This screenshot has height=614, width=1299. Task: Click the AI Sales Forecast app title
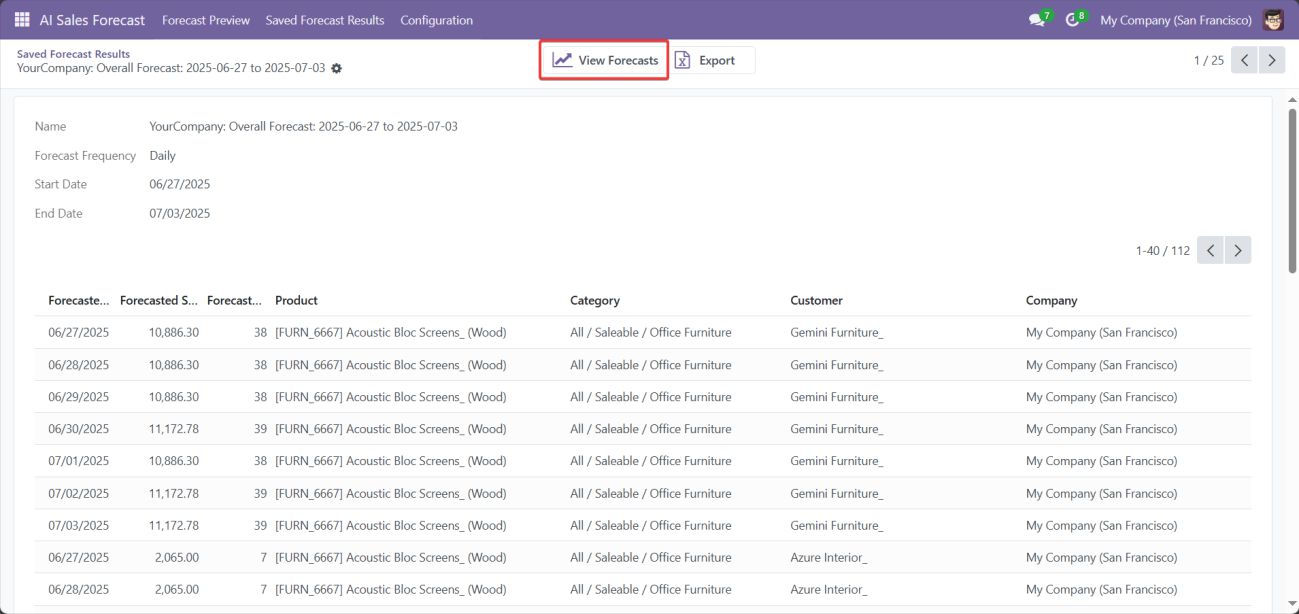tap(92, 20)
